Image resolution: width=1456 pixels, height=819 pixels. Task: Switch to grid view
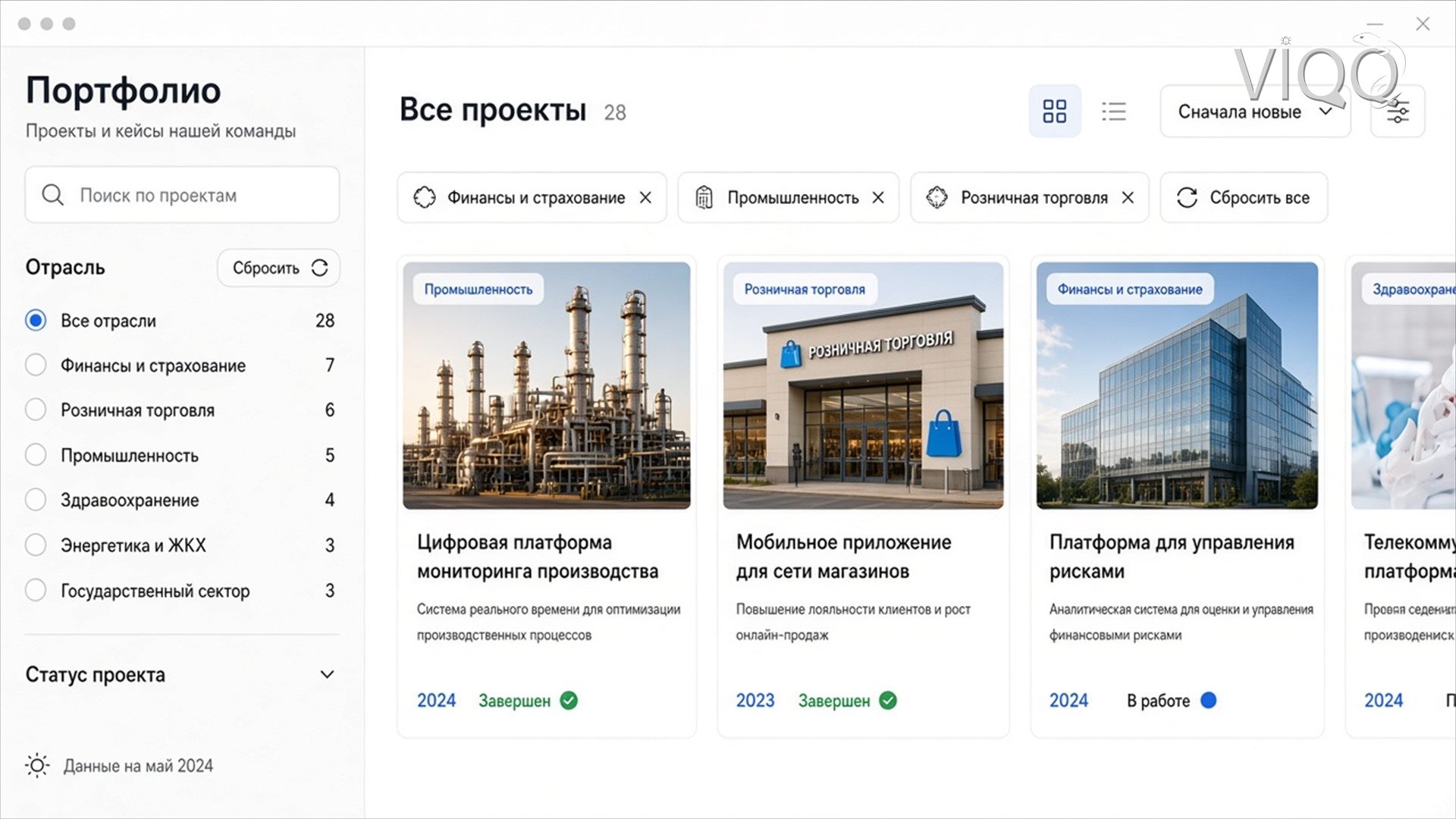pyautogui.click(x=1054, y=111)
